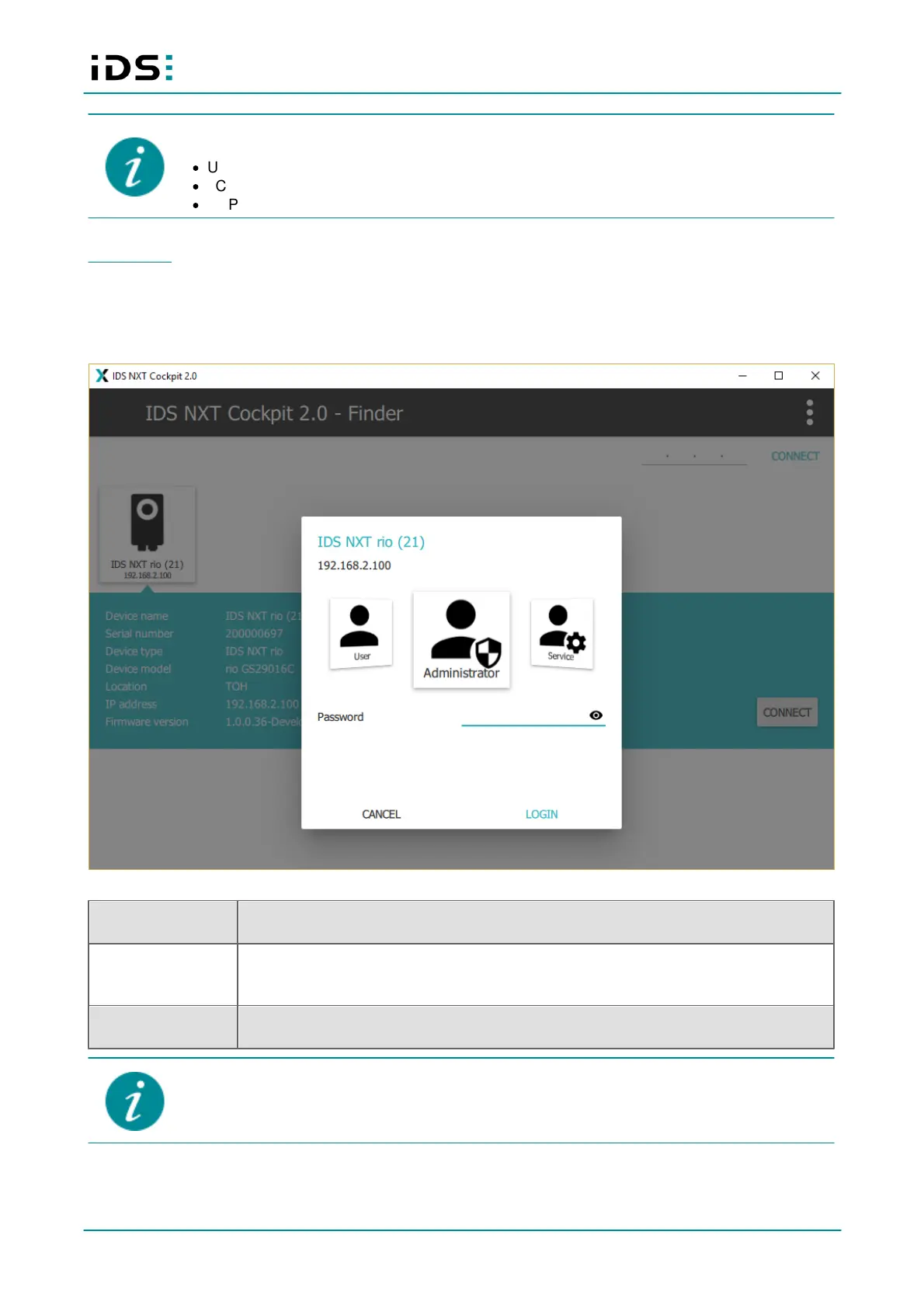Click the 'Device model' label
Screen dimensions: 924x1308
coord(138,669)
